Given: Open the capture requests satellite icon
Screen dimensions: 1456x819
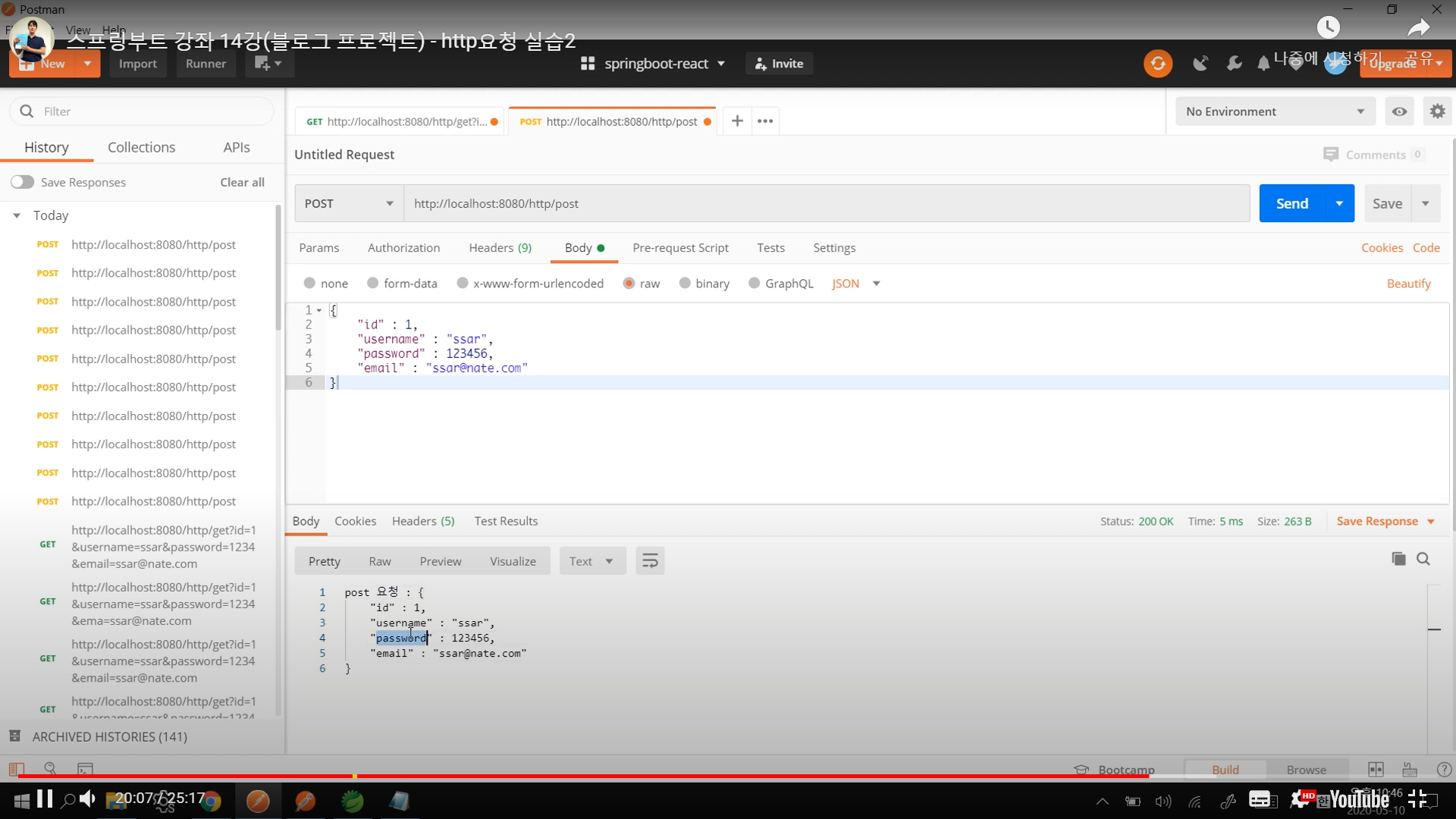Looking at the screenshot, I should [x=1200, y=64].
